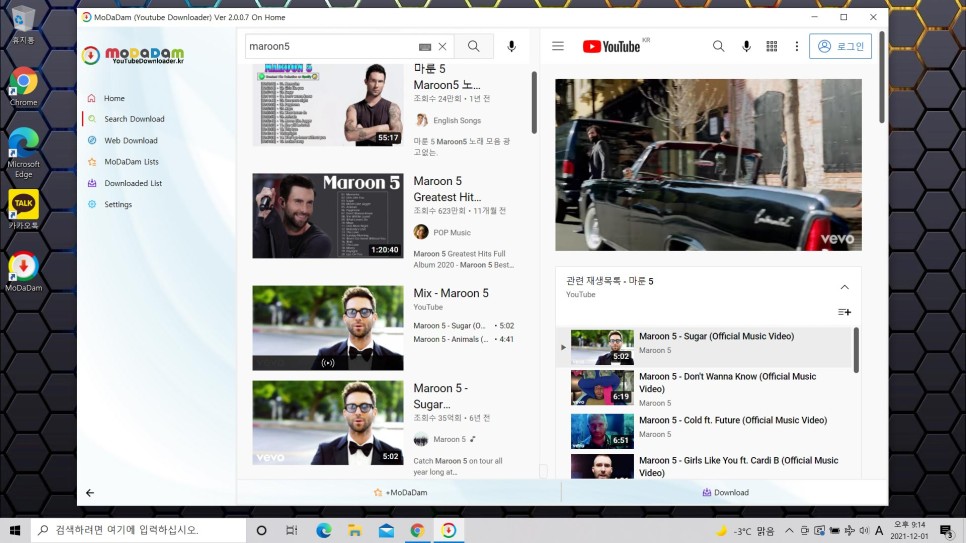This screenshot has width=966, height=543.
Task: Open the Home sidebar item
Action: point(114,98)
